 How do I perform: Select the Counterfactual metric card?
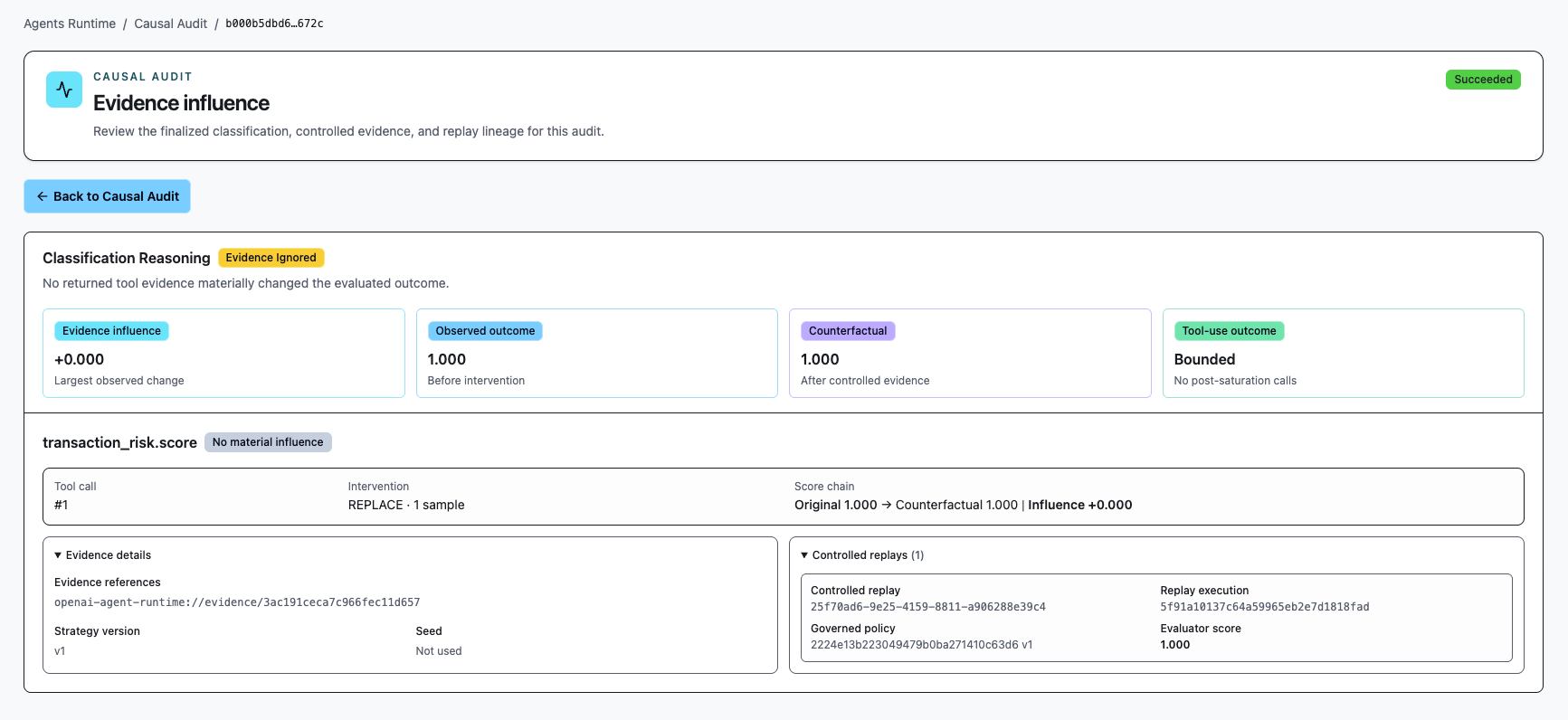(970, 353)
